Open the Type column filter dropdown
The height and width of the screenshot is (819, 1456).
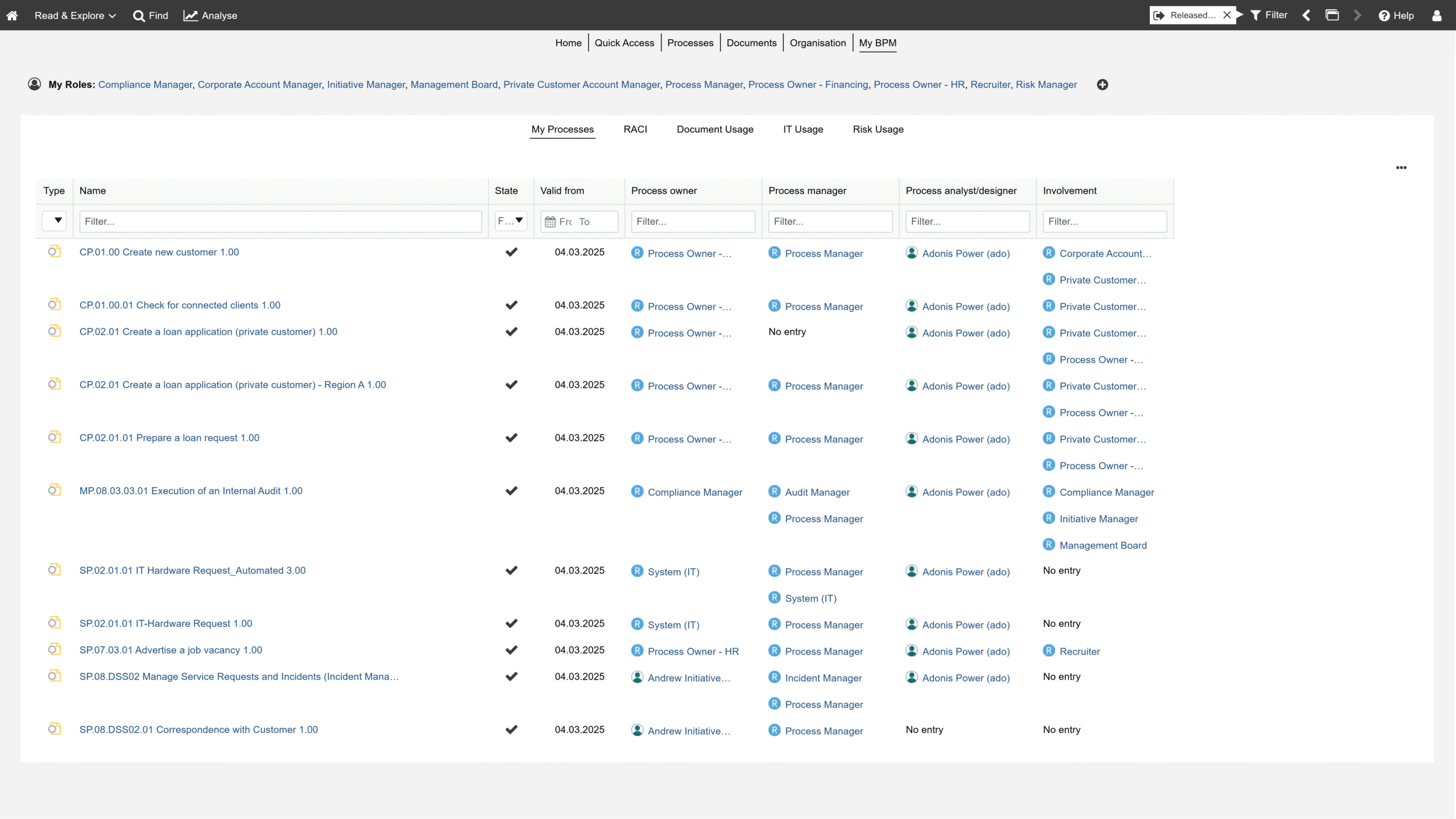[x=55, y=221]
